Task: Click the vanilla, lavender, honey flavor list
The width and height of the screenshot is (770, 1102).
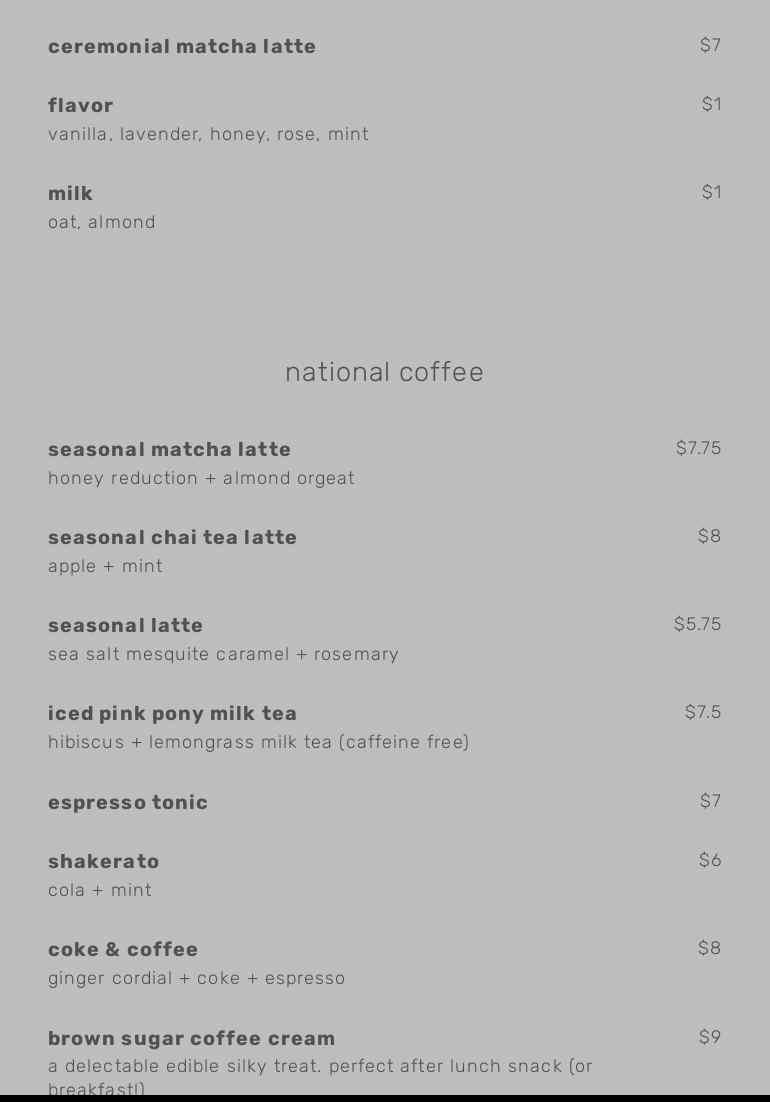Action: coord(208,134)
